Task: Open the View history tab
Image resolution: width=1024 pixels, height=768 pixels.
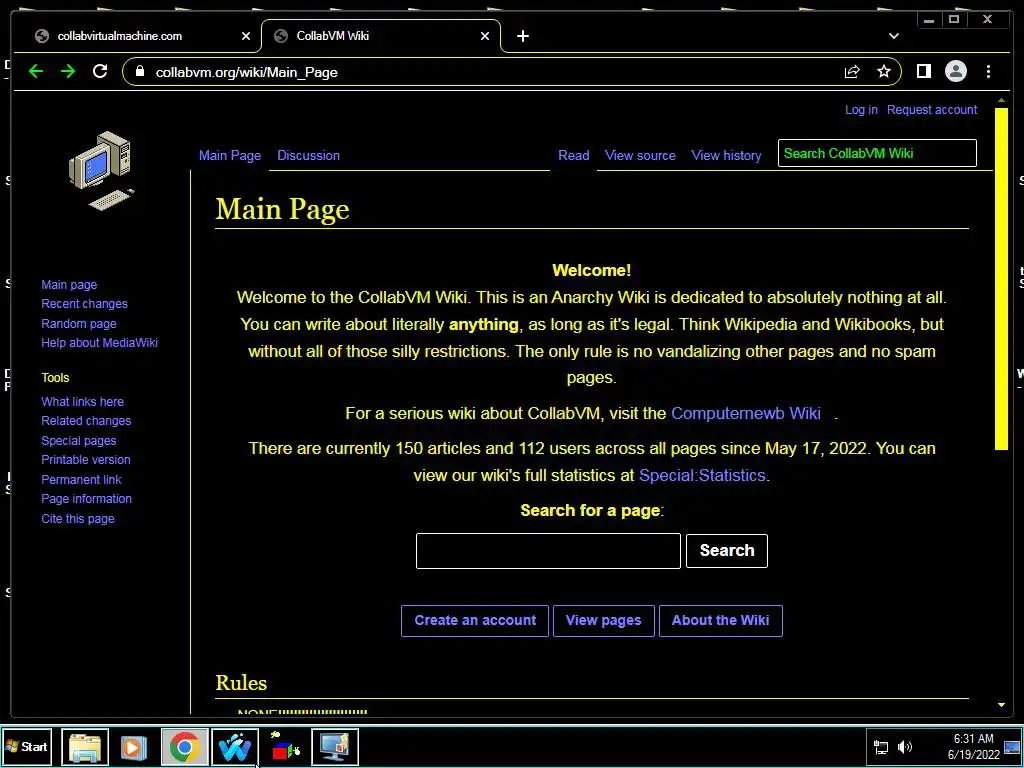Action: tap(726, 155)
